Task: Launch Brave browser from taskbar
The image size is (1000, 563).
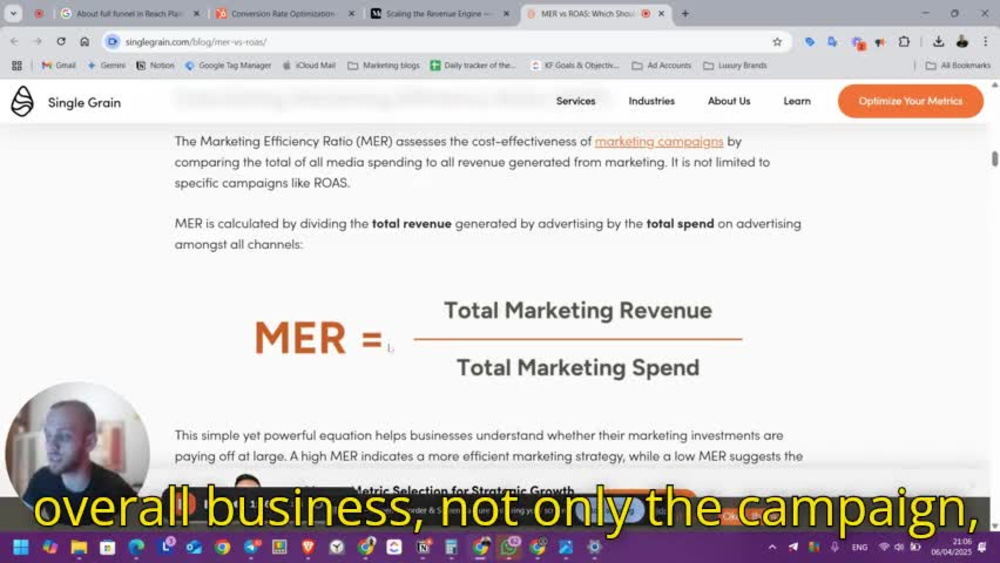Action: coord(309,547)
